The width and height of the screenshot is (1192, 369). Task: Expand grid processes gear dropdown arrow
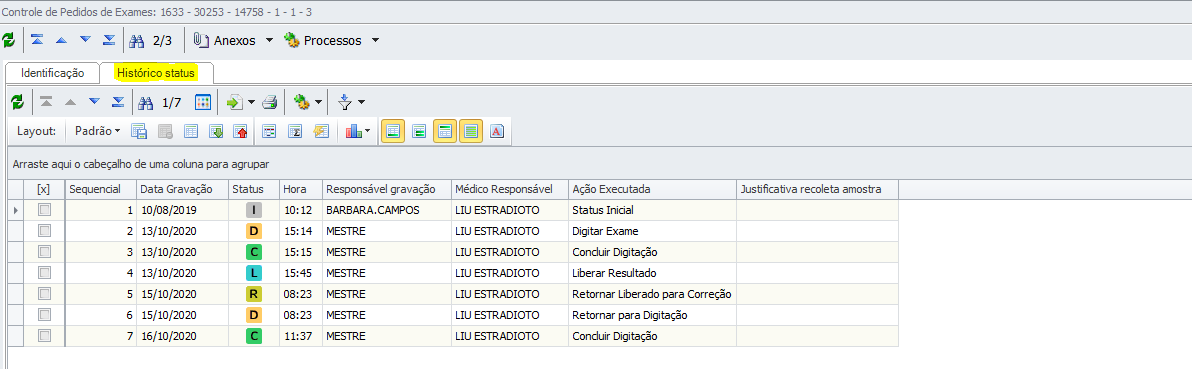click(x=318, y=102)
